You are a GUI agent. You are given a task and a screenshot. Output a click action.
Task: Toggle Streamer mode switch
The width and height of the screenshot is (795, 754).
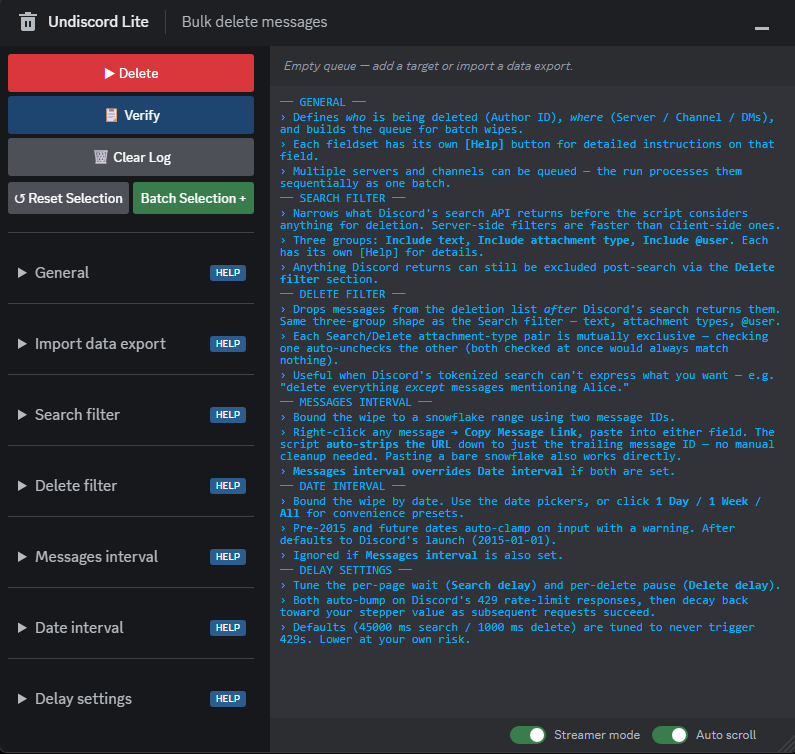[x=528, y=735]
